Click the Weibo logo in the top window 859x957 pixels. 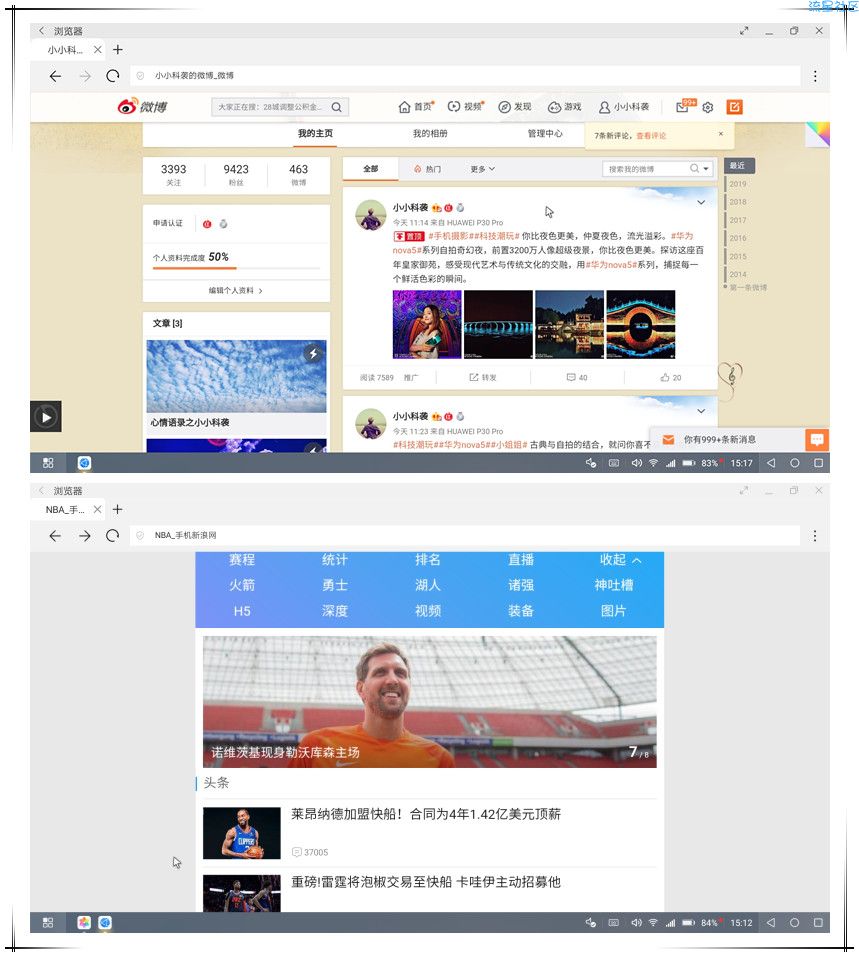pyautogui.click(x=142, y=107)
